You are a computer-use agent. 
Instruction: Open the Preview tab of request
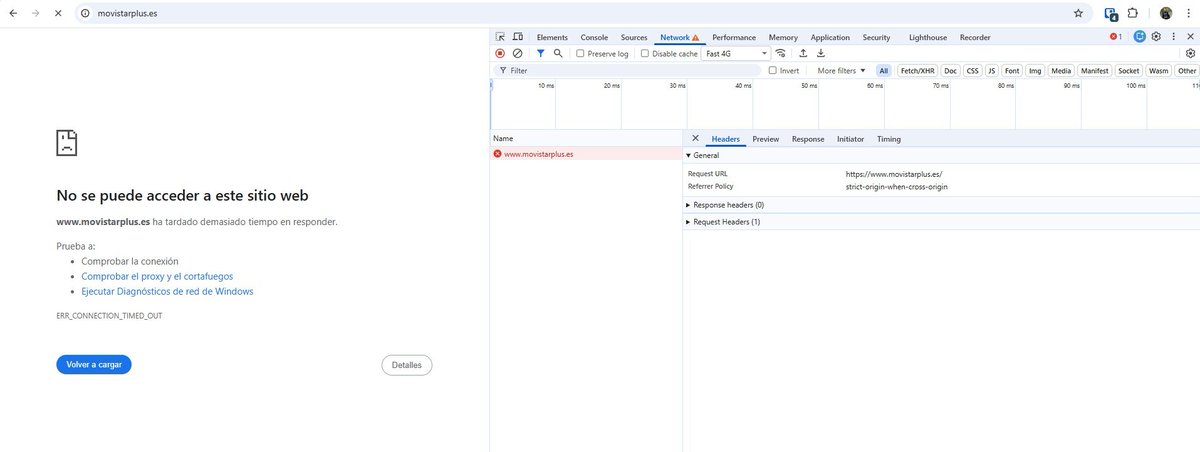coord(766,139)
